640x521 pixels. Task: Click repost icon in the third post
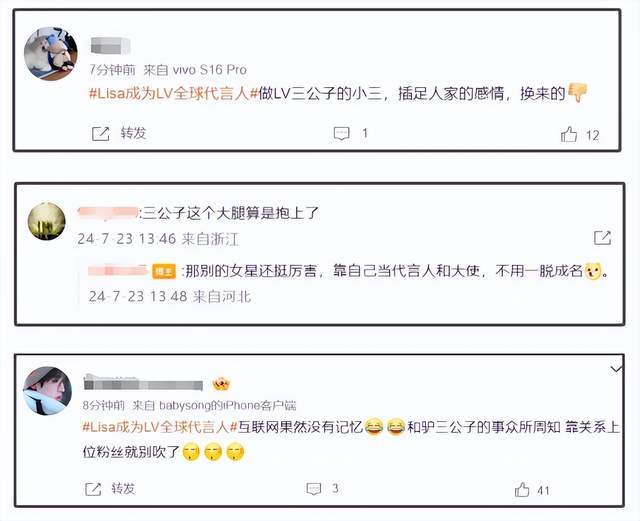point(93,489)
